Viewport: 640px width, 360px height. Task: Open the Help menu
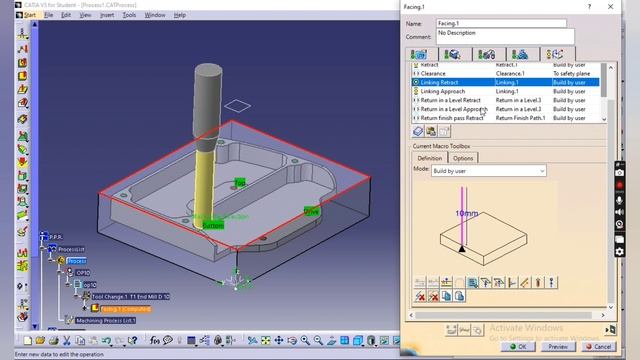180,15
